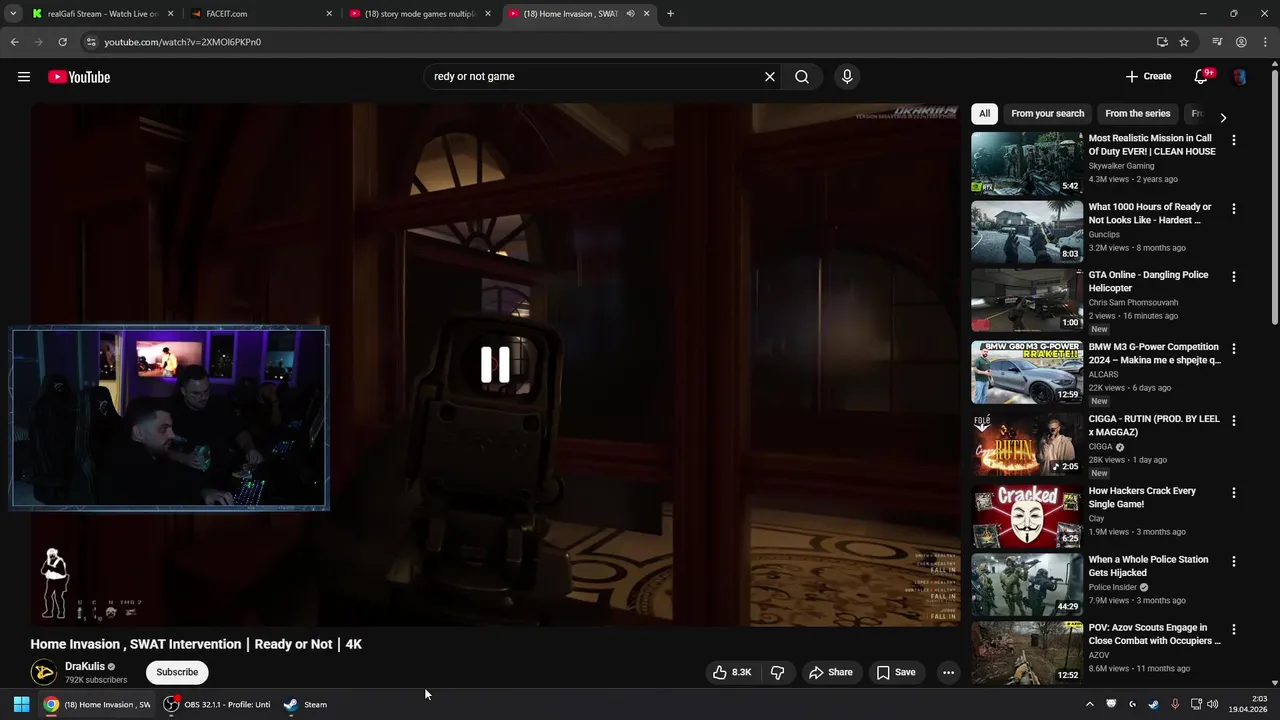Open options for How Hackers Crack video

(1233, 493)
